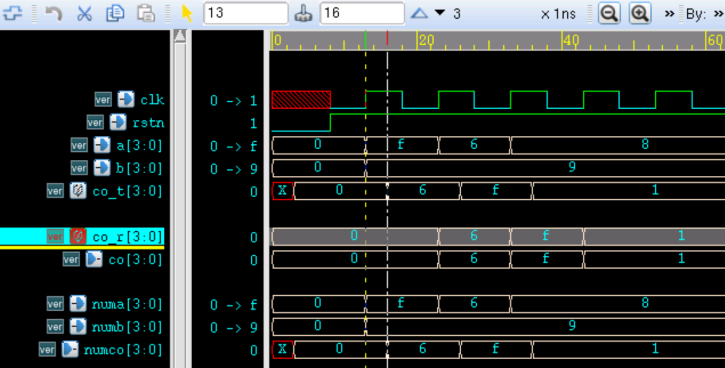Click the value 'f' on co[3:0] waveform
This screenshot has height=368, width=725.
click(546, 258)
